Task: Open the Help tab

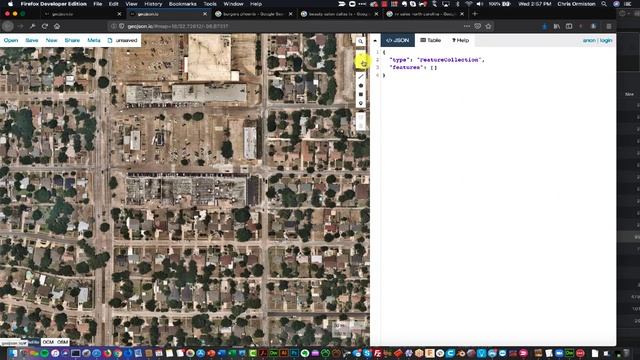Action: tap(460, 40)
